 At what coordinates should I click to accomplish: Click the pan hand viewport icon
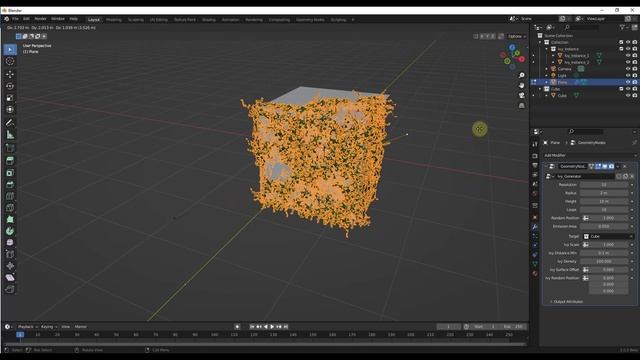click(x=521, y=85)
